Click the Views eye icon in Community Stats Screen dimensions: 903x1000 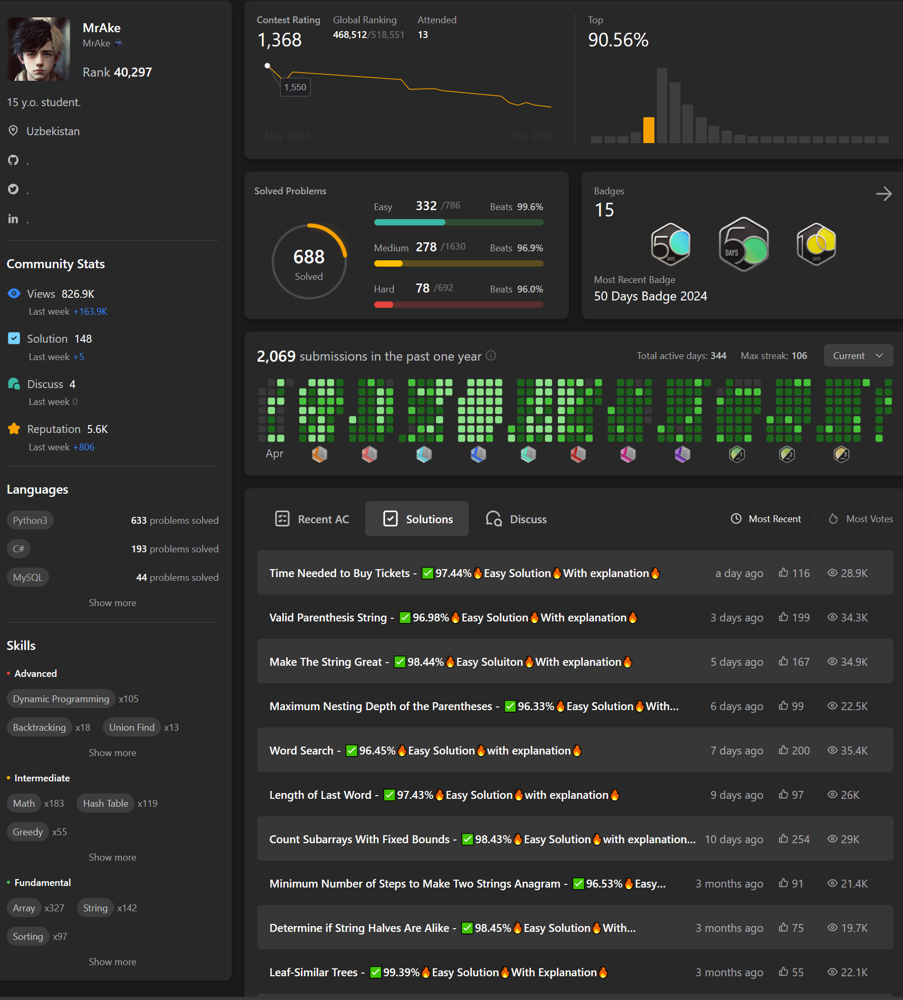14,294
